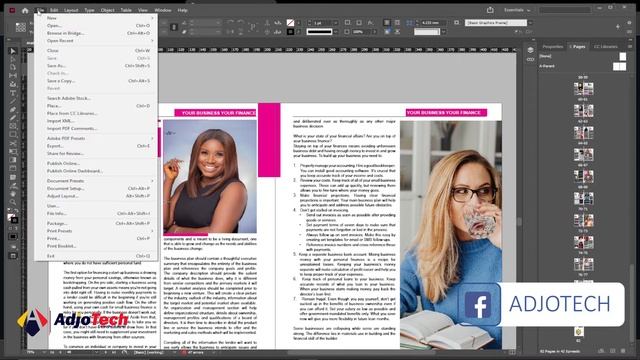The width and height of the screenshot is (640, 360).
Task: Open the Essentials workspace dropdown
Action: click(517, 10)
